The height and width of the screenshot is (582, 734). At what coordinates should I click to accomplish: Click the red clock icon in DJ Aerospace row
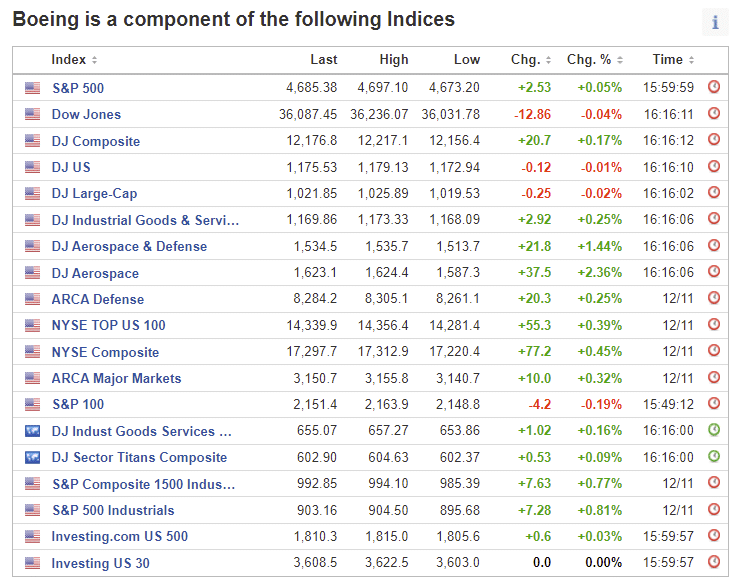[x=714, y=272]
